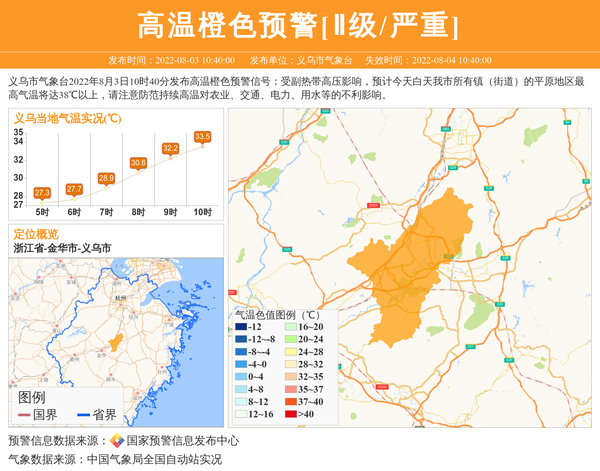
Task: Open the 中国气象局全国自动站实况 source text
Action: [154, 459]
